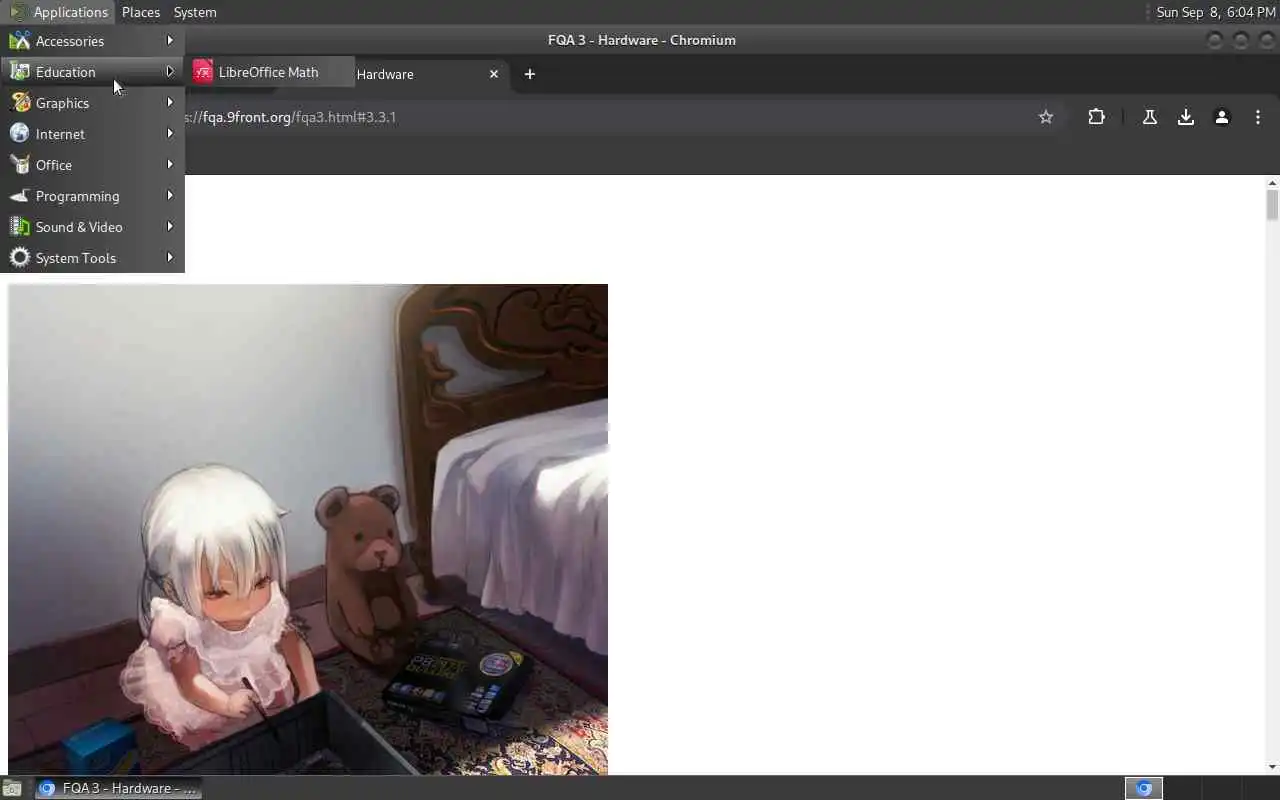Open the System menu
Screen dimensions: 1280x800
point(195,12)
